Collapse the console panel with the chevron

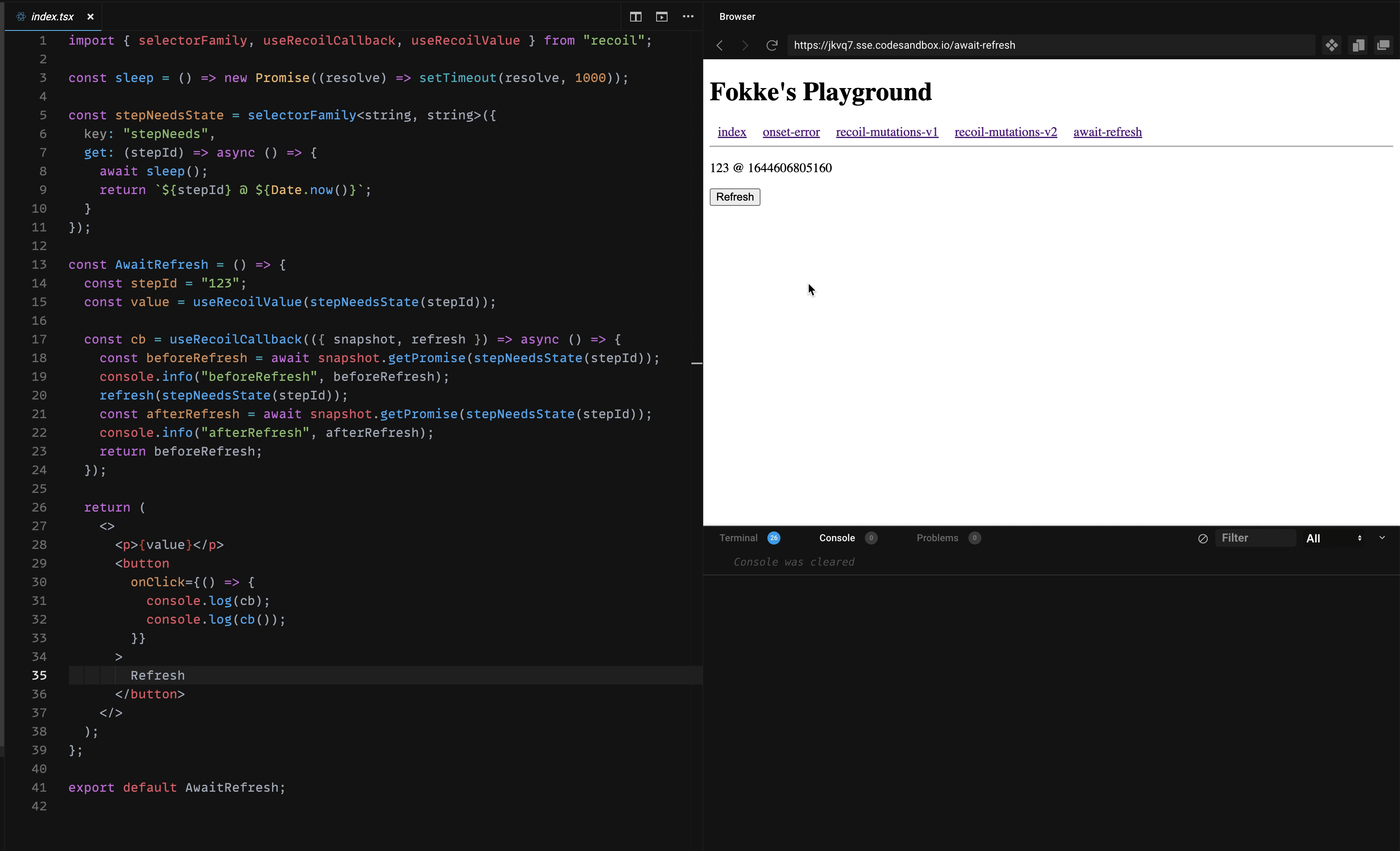point(1382,538)
